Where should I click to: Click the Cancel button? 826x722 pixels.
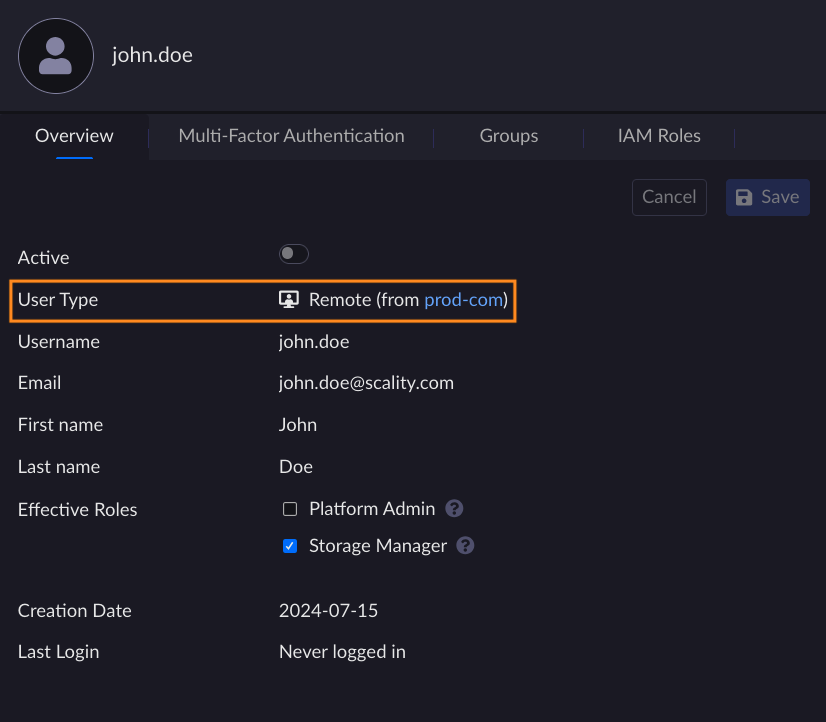tap(669, 197)
